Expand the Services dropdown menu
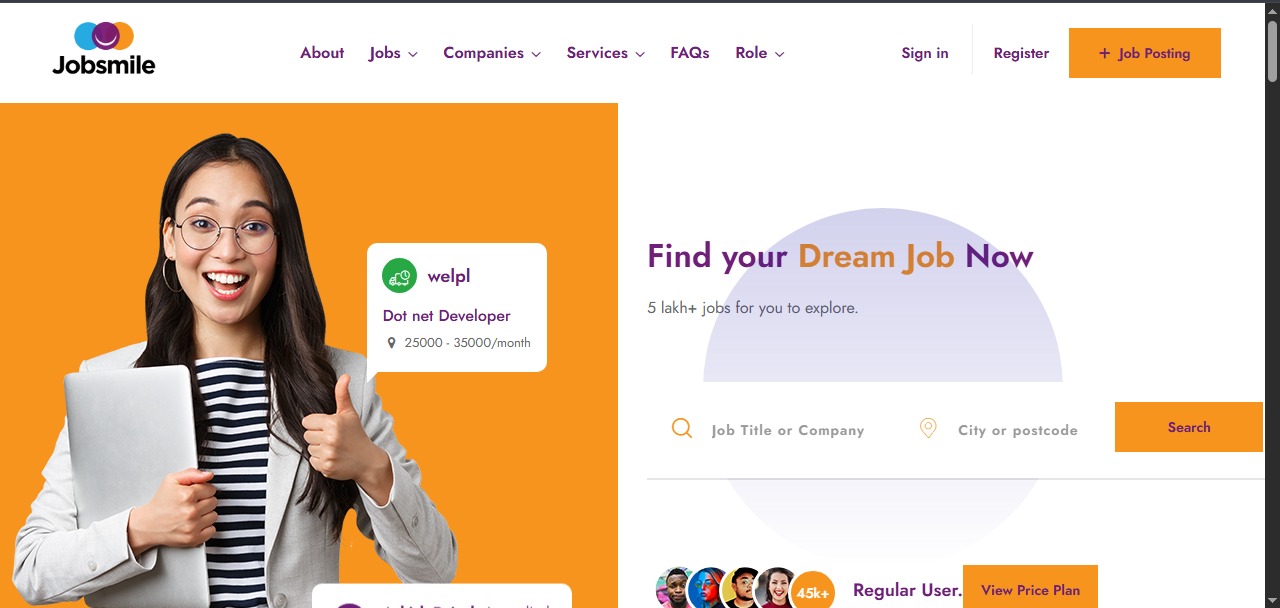The width and height of the screenshot is (1280, 608). tap(605, 53)
